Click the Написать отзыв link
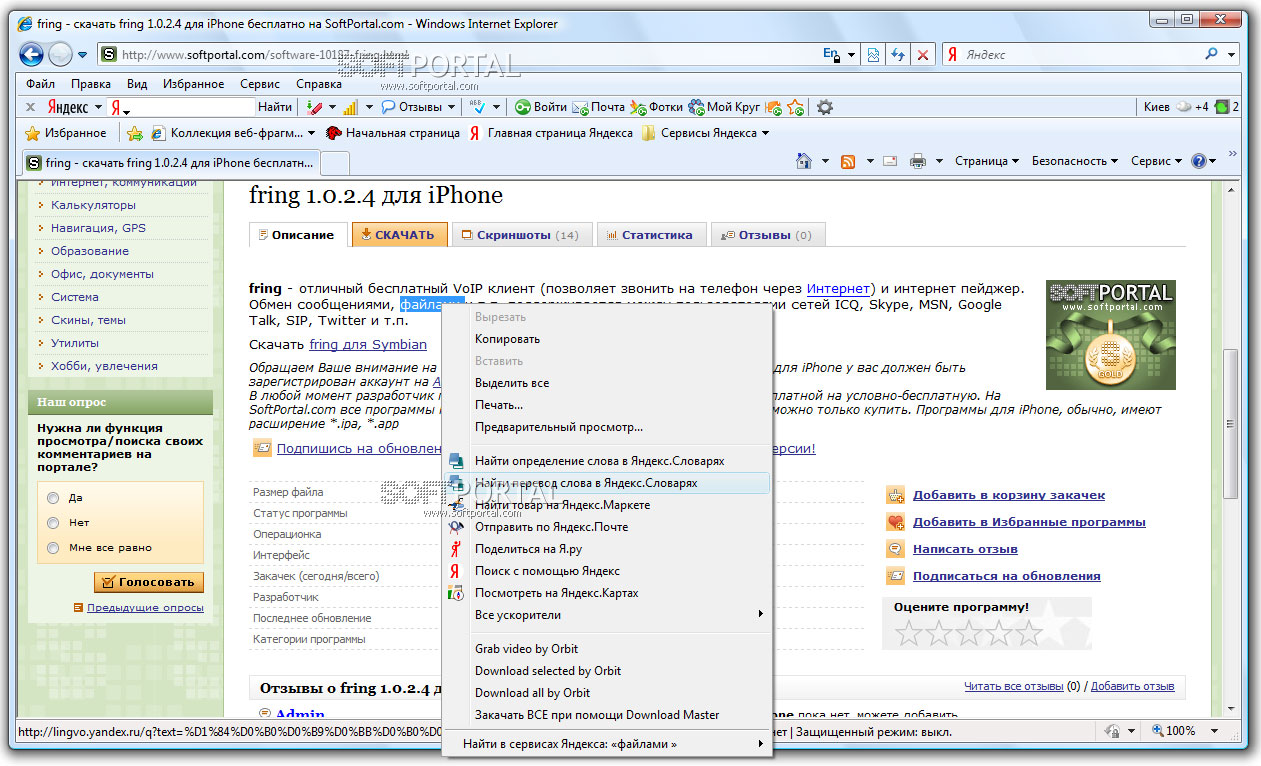Viewport: 1261px width, 766px height. 965,549
